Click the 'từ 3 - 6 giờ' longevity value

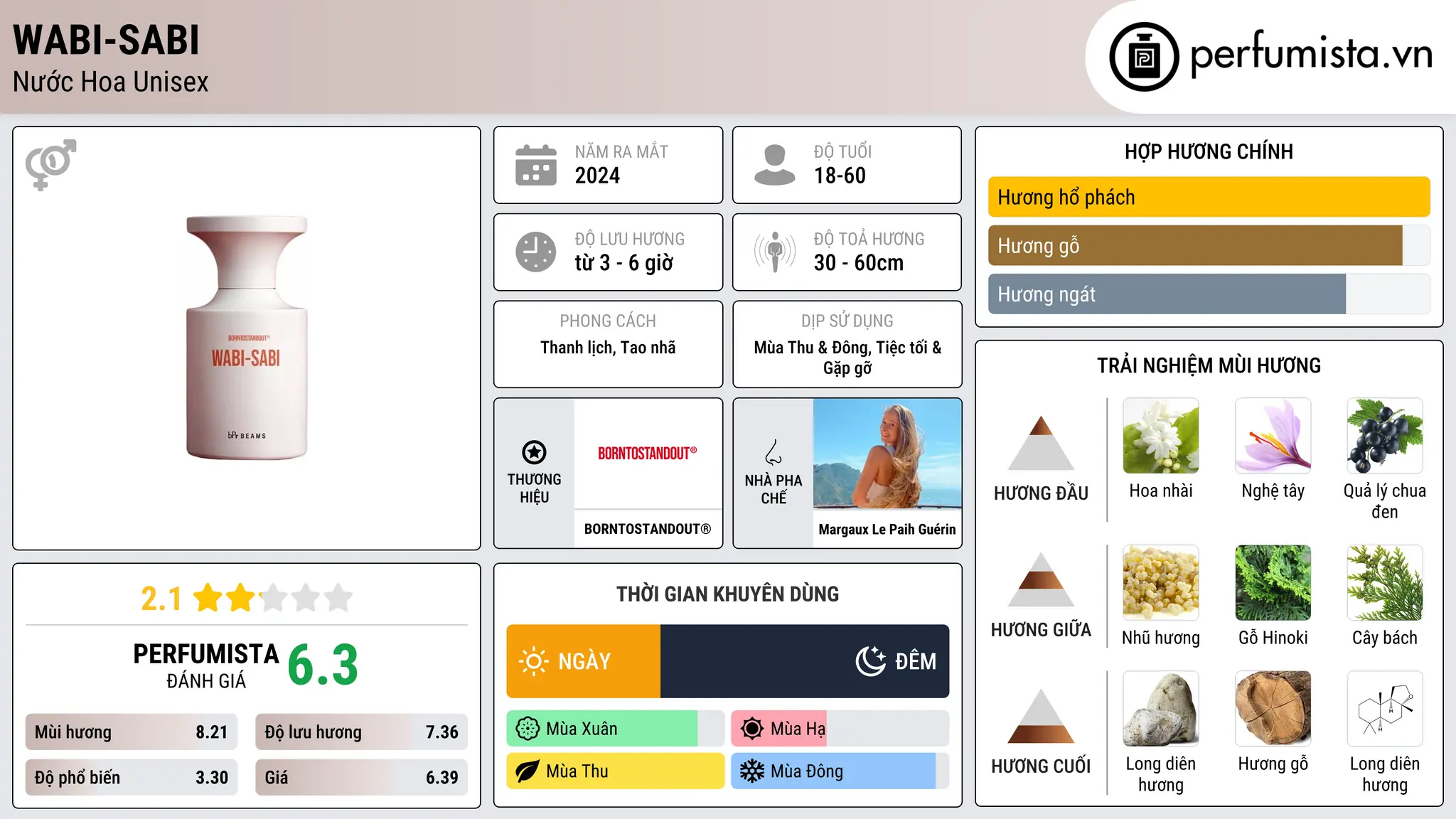click(624, 263)
